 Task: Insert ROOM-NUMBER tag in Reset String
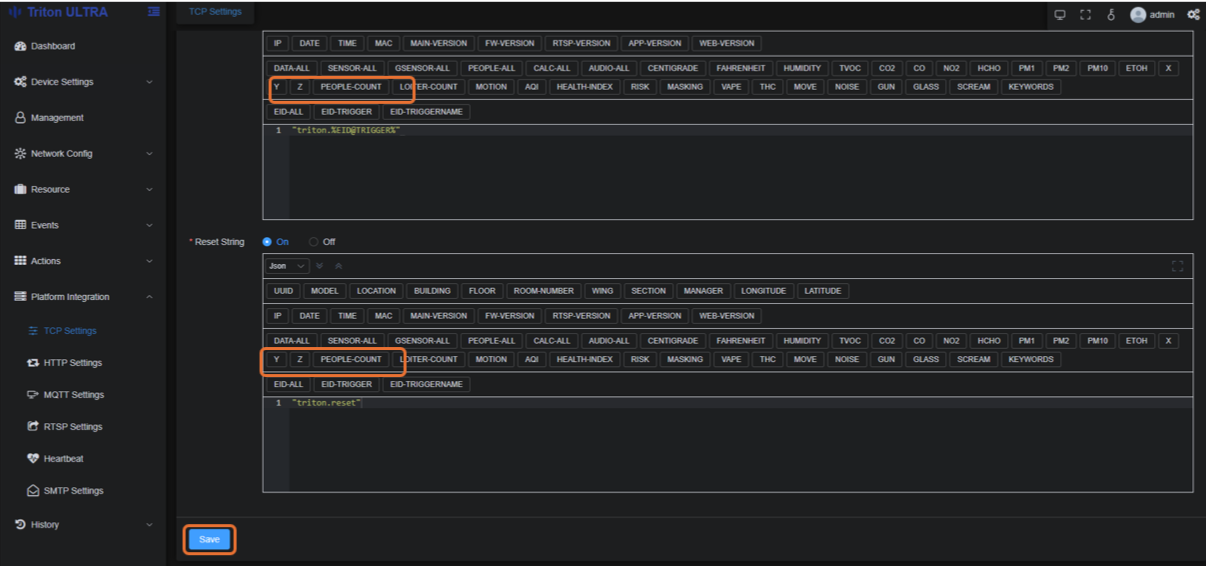[543, 291]
